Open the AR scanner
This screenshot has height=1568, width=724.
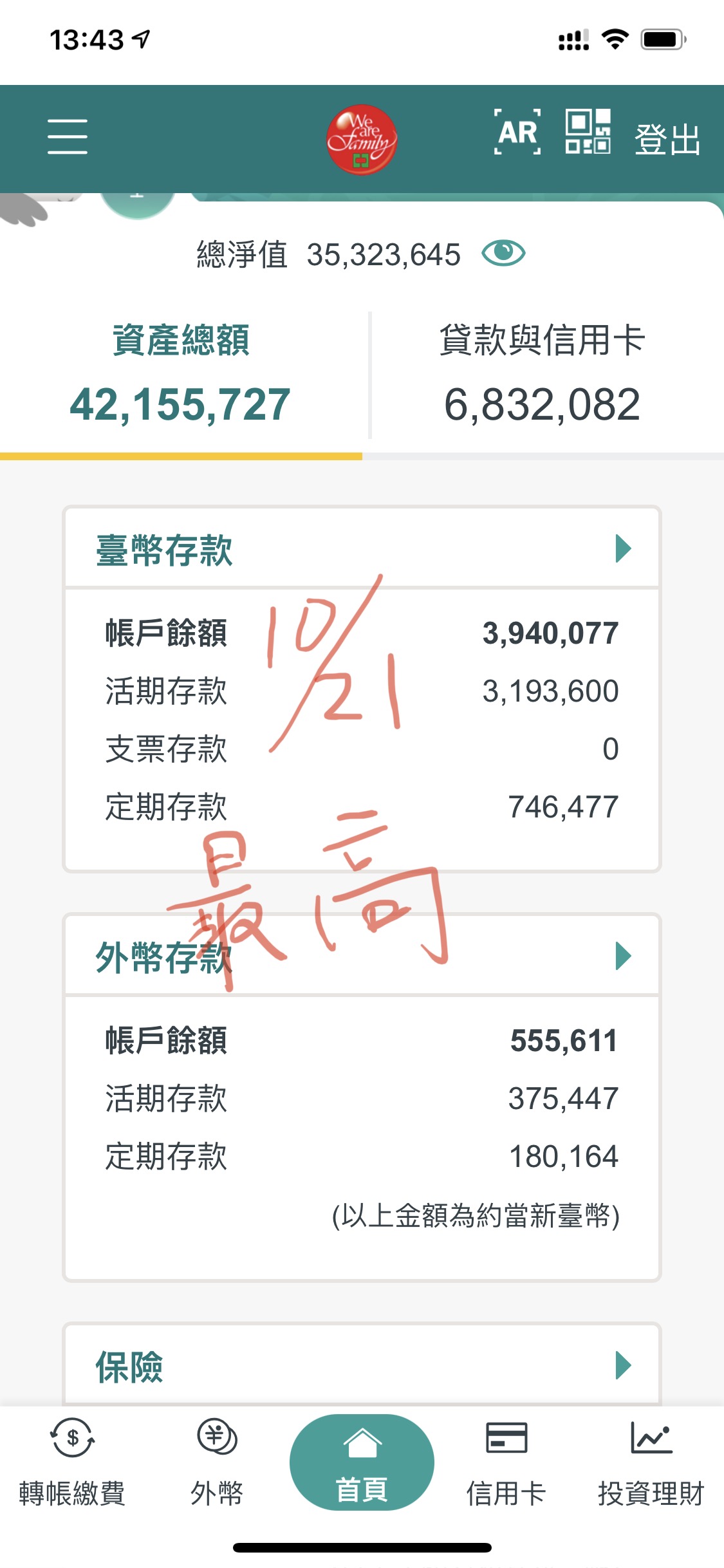(517, 133)
